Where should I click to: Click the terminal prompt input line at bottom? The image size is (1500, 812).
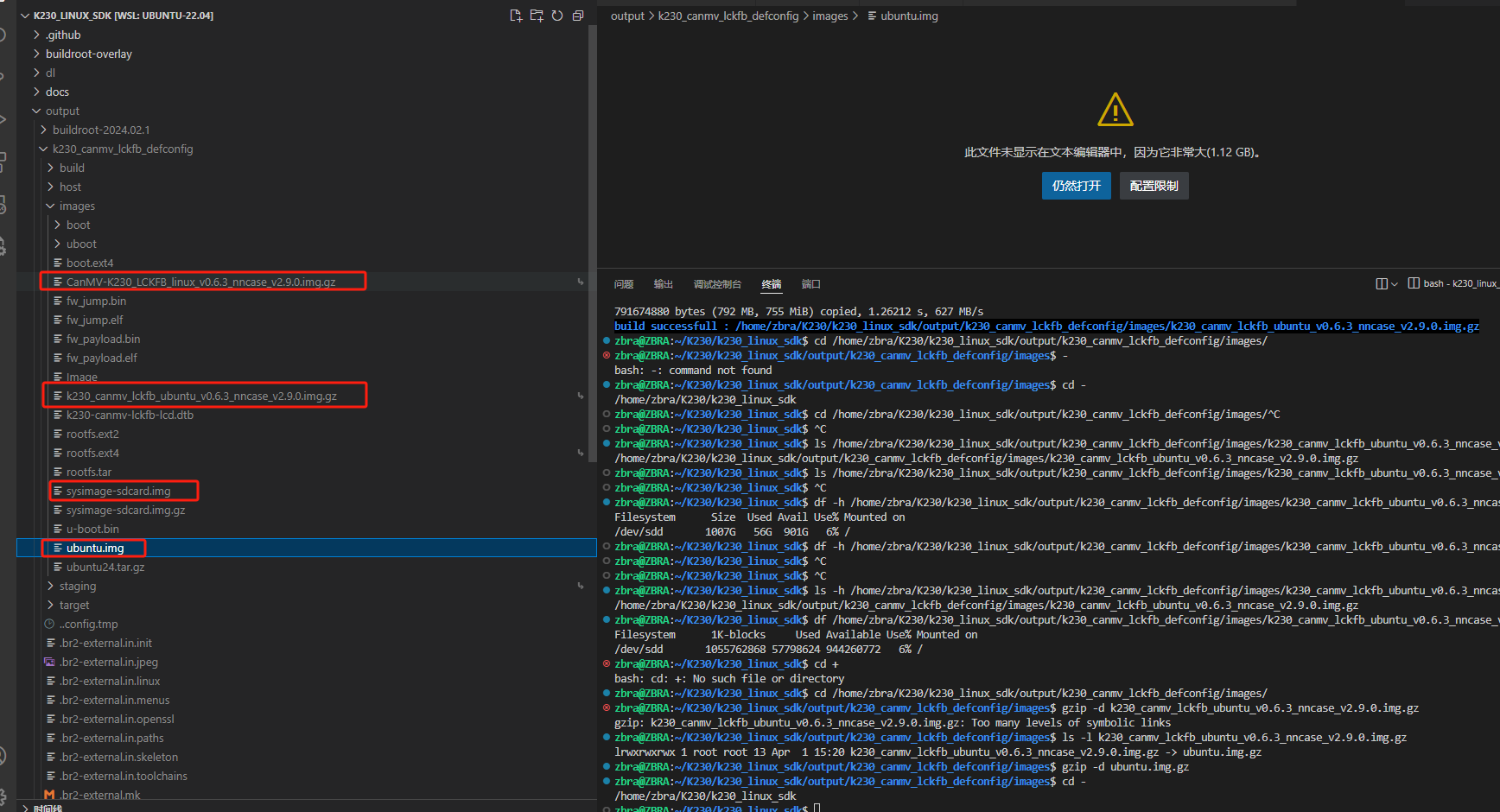pyautogui.click(x=817, y=809)
